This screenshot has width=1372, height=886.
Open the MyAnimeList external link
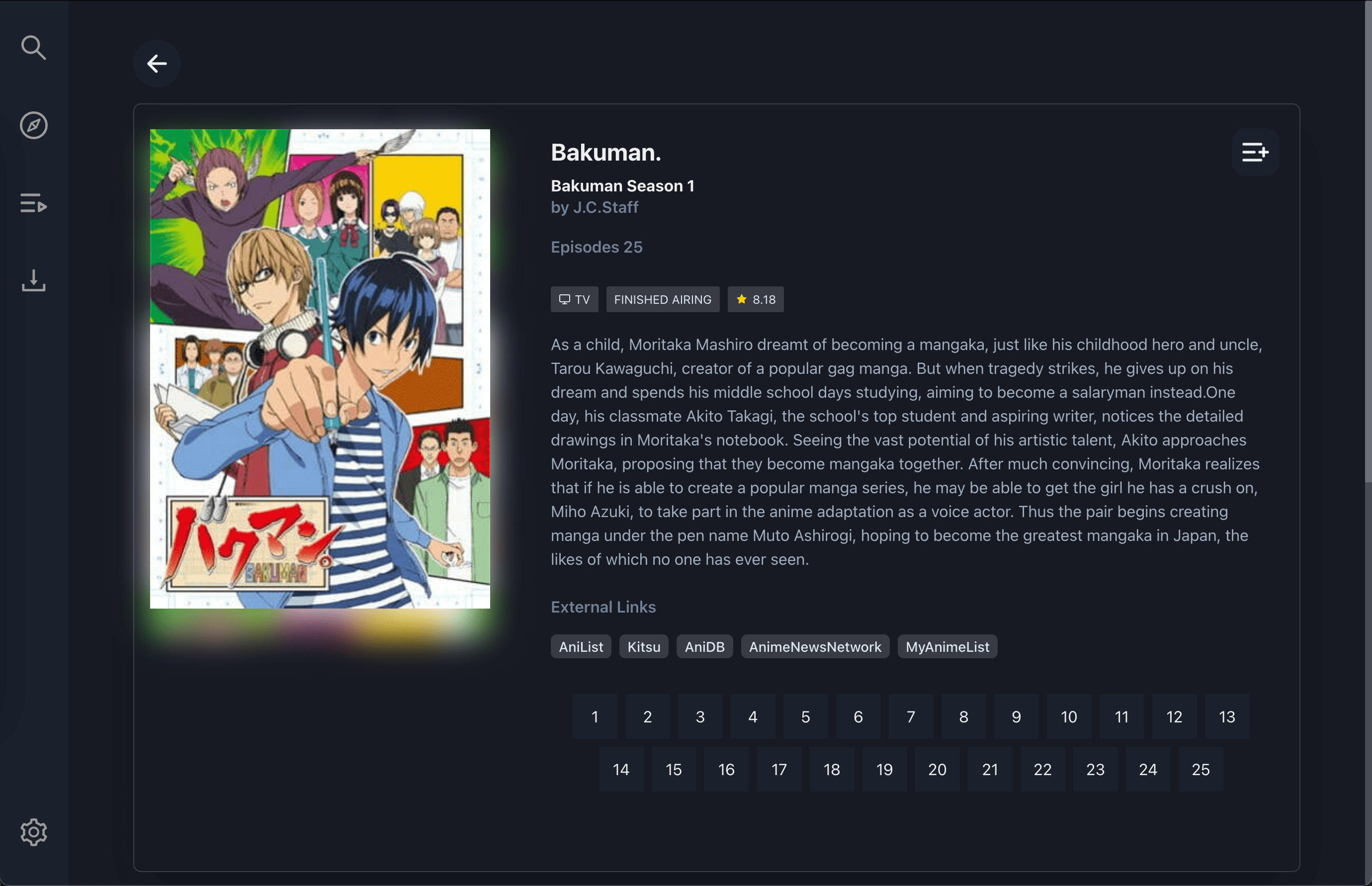pos(947,647)
